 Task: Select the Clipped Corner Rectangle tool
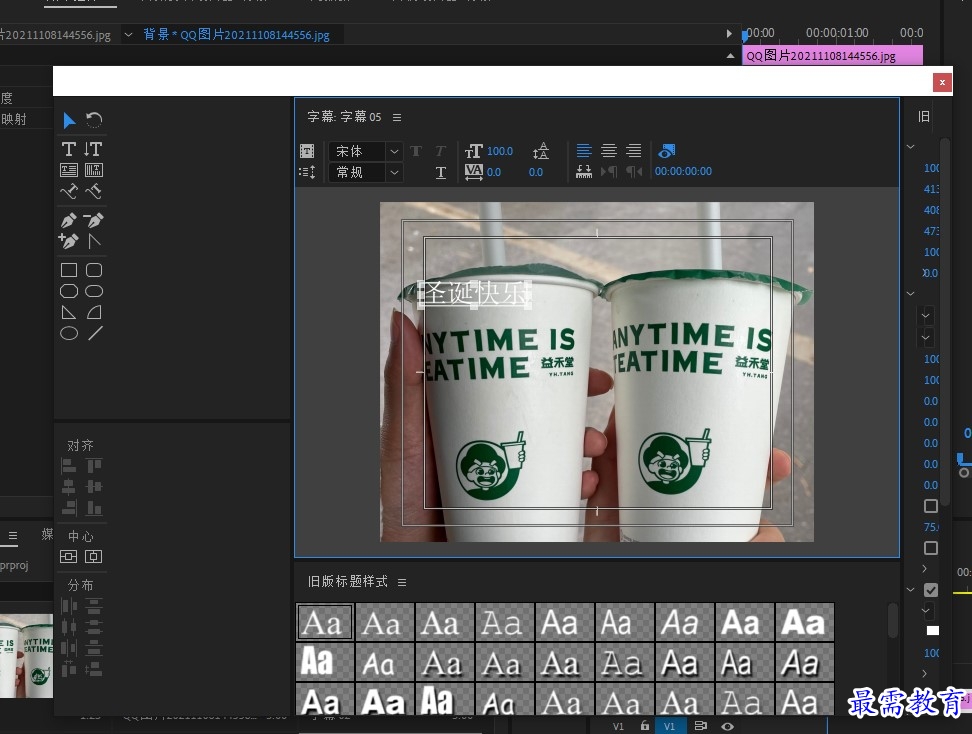(x=69, y=291)
